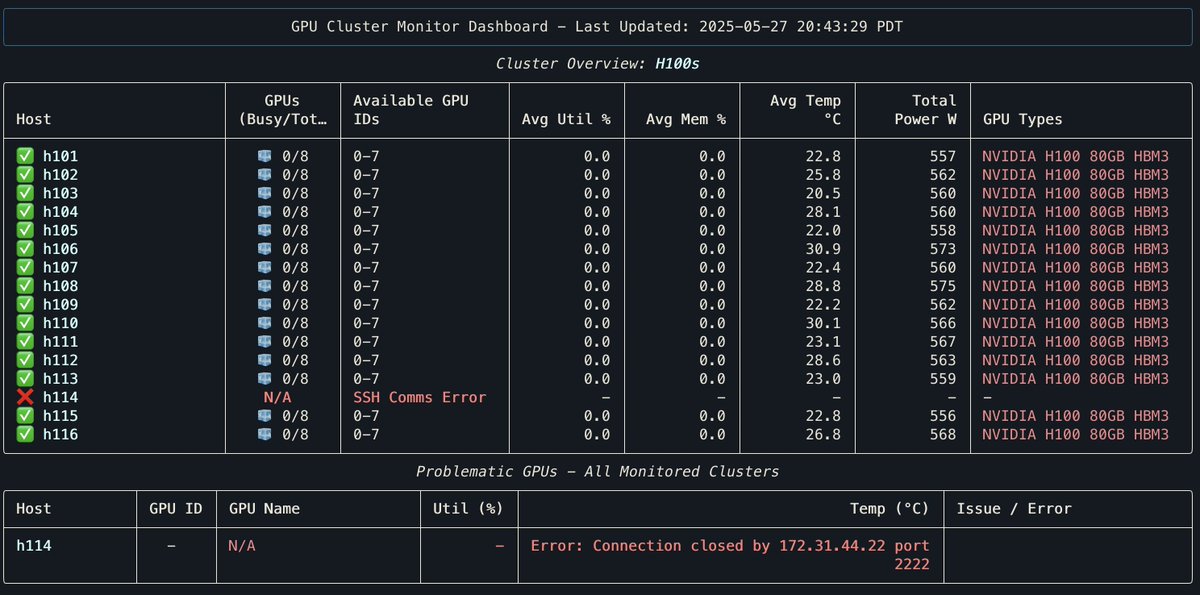Viewport: 1200px width, 595px height.
Task: Click the Total Power W column header
Action: [925, 110]
